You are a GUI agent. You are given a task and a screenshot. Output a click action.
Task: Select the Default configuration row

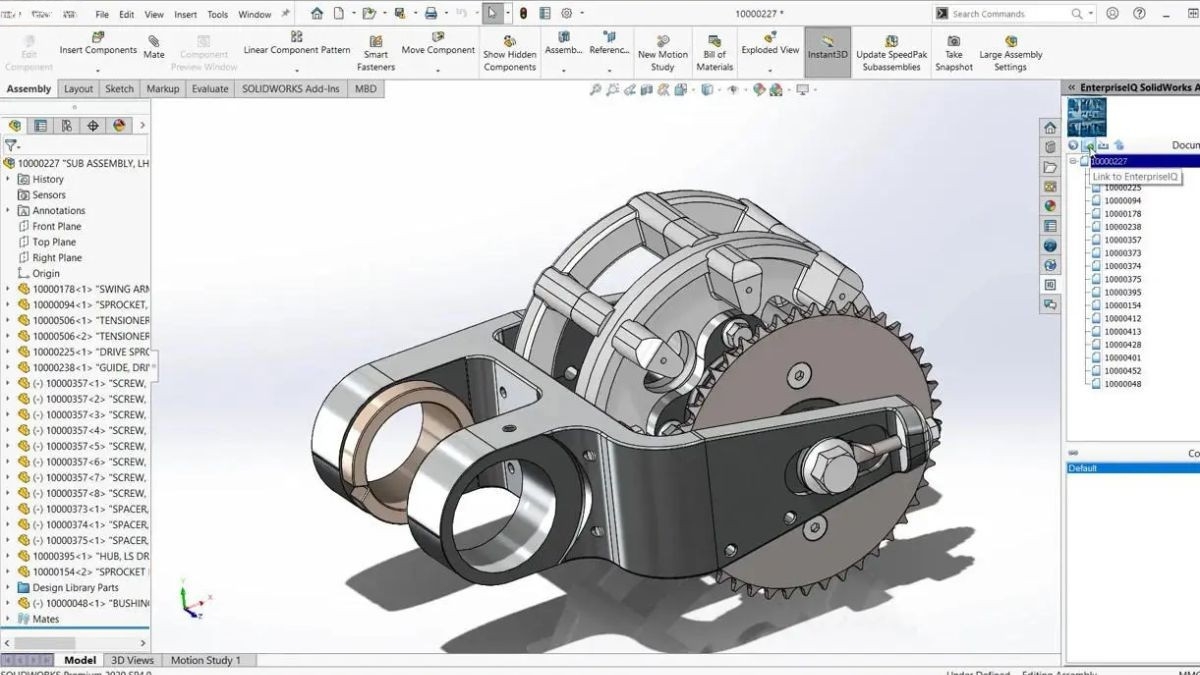click(1133, 468)
